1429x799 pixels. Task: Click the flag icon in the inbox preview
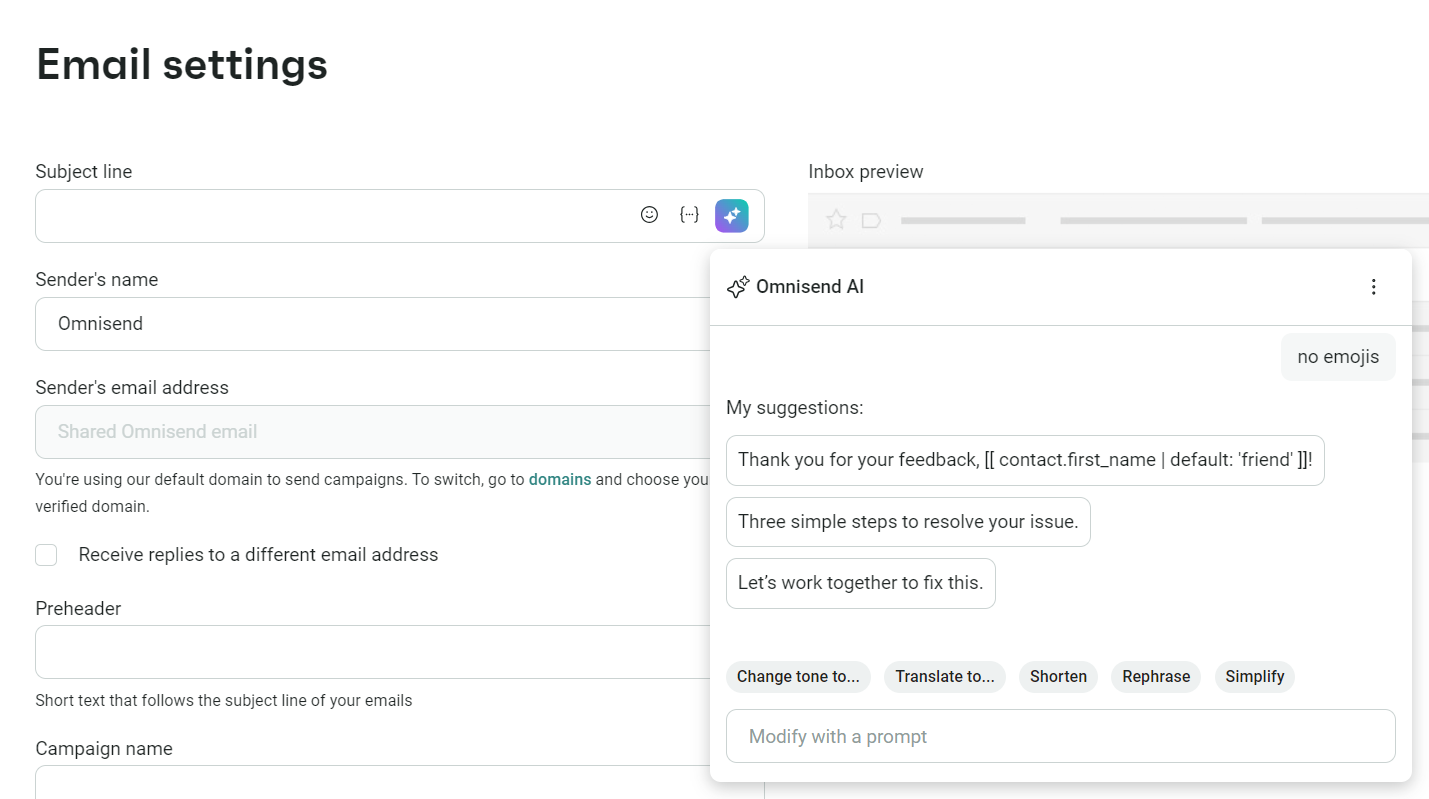click(x=870, y=219)
